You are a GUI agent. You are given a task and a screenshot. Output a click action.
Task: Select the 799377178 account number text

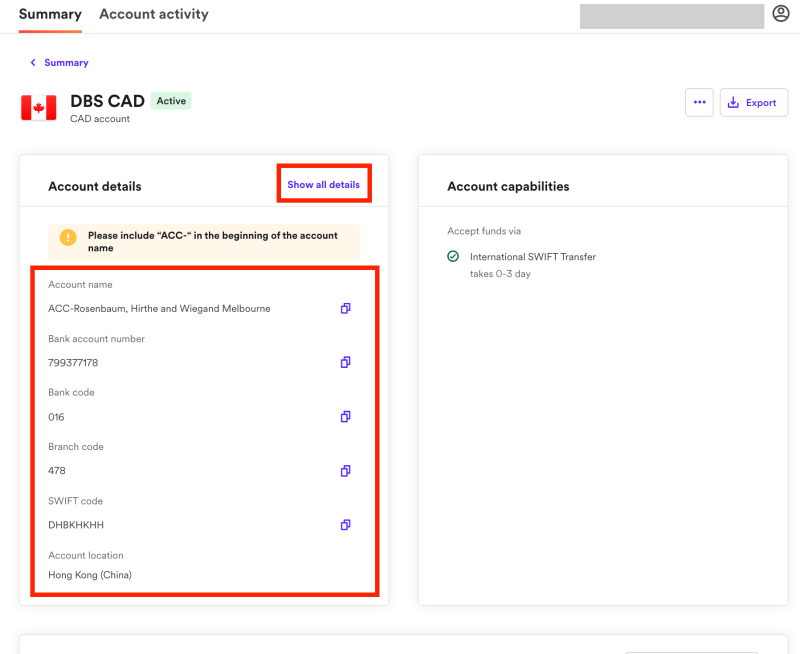tap(73, 363)
